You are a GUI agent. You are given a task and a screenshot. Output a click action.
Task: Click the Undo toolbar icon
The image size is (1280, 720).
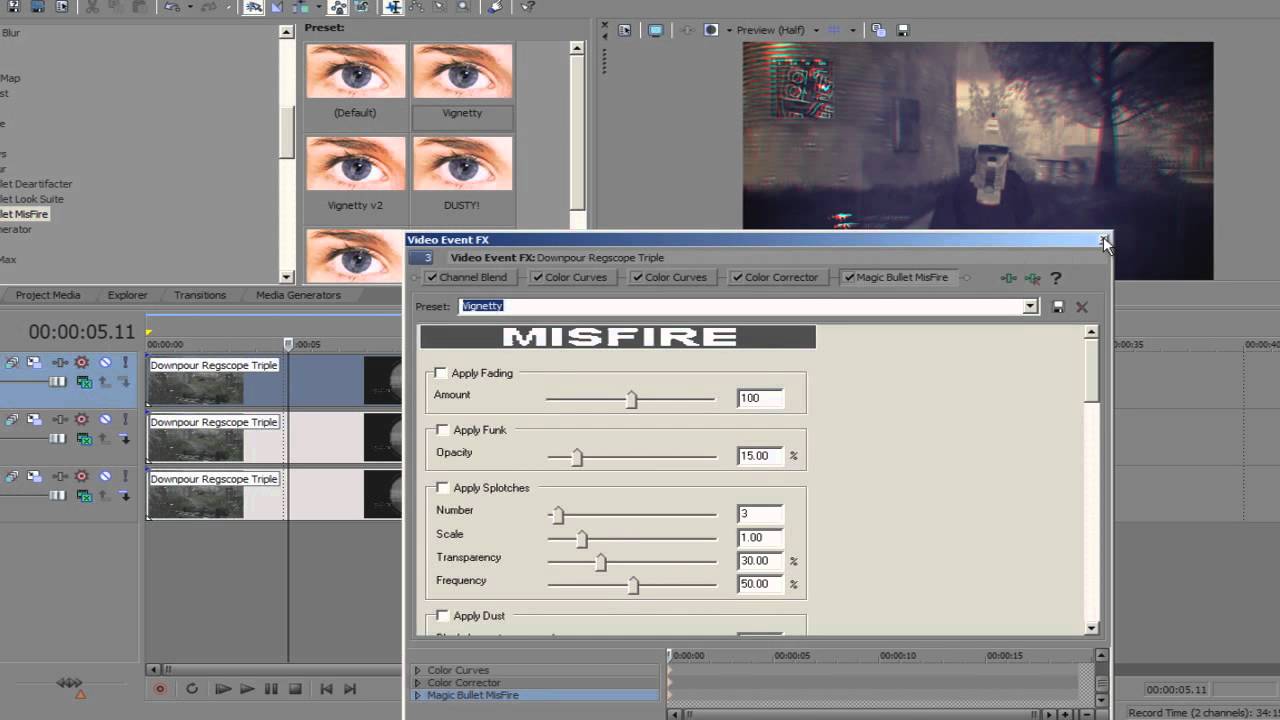tap(172, 7)
